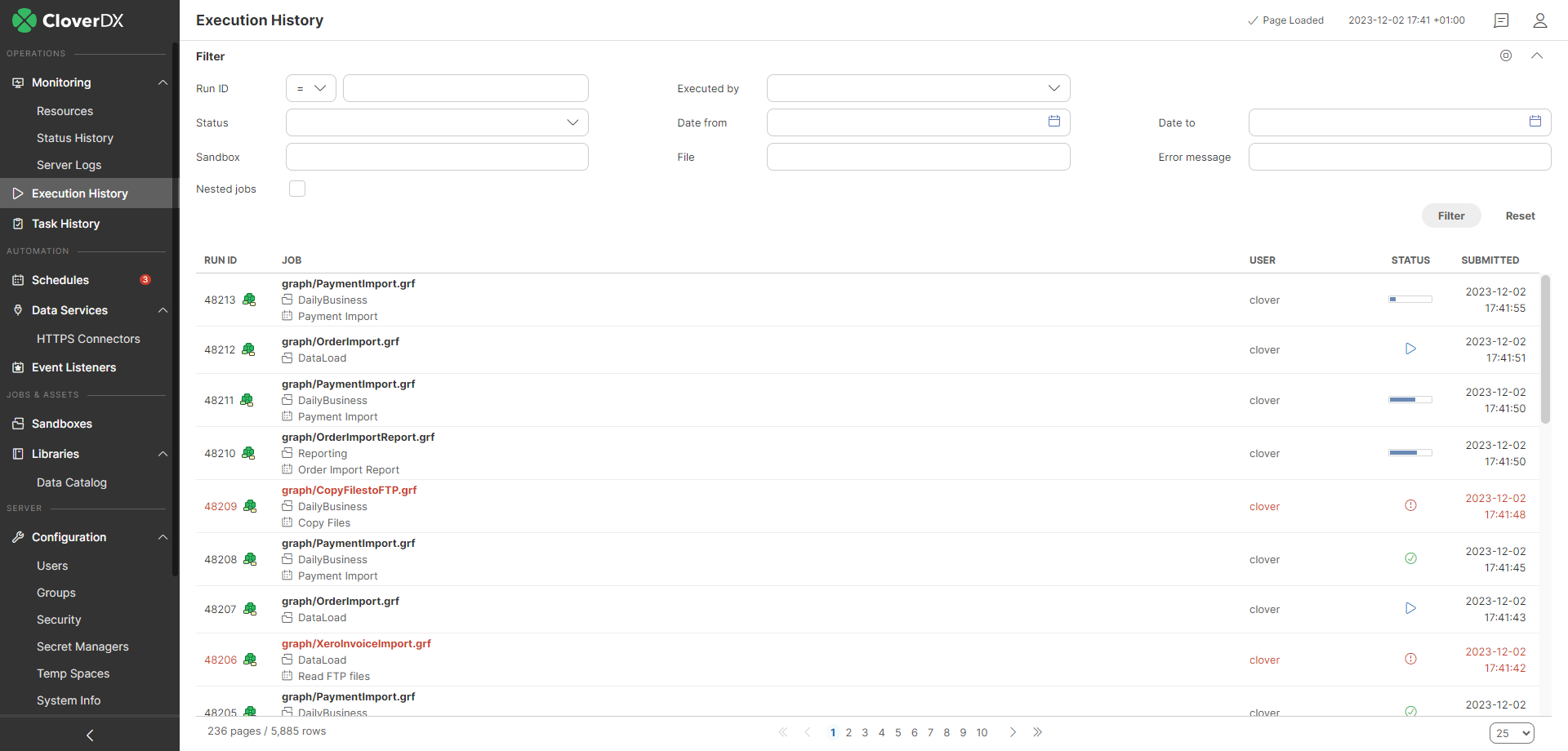Viewport: 1568px width, 751px height.
Task: Change the rows per page dropdown
Action: click(x=1511, y=733)
